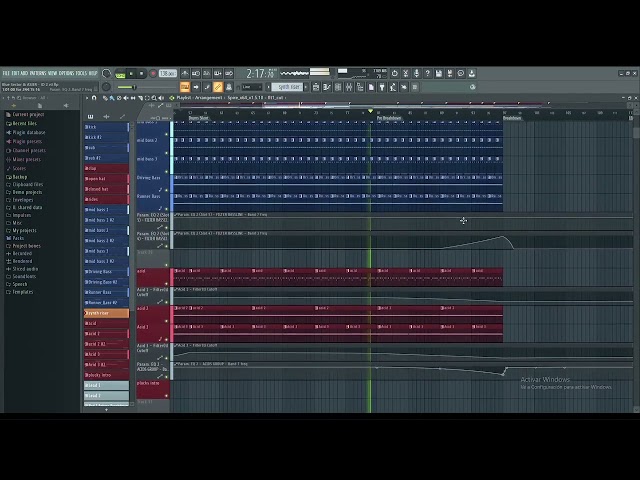The width and height of the screenshot is (640, 480).
Task: Click the right arrow step-edit icon
Action: point(196,87)
